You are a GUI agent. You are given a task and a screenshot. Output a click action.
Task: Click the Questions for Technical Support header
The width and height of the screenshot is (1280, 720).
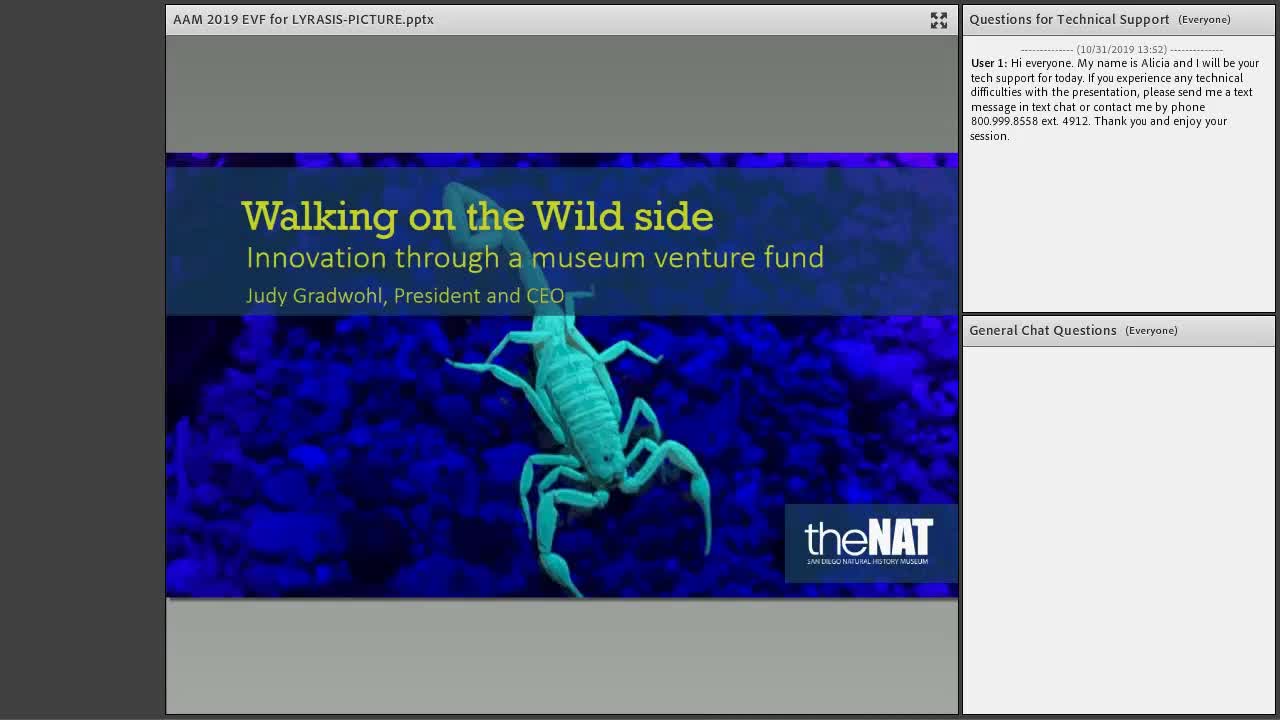[x=1069, y=19]
